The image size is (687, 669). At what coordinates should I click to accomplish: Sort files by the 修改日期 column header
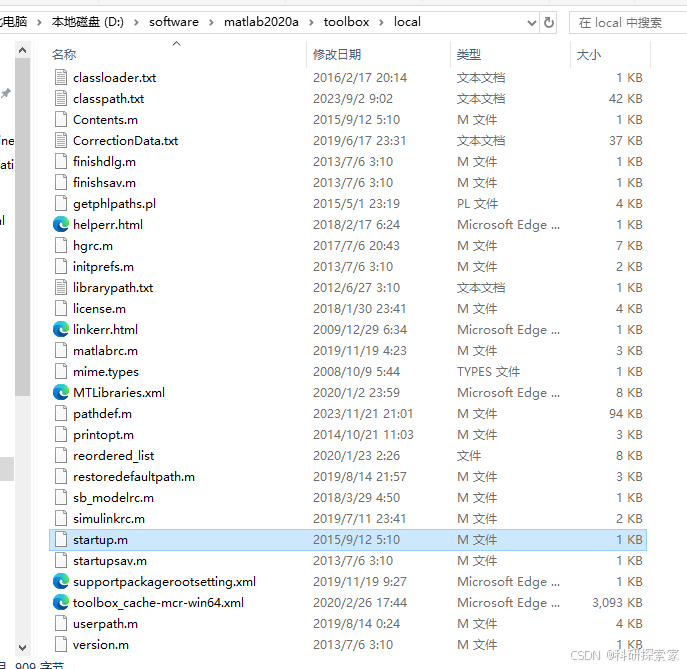(x=337, y=55)
